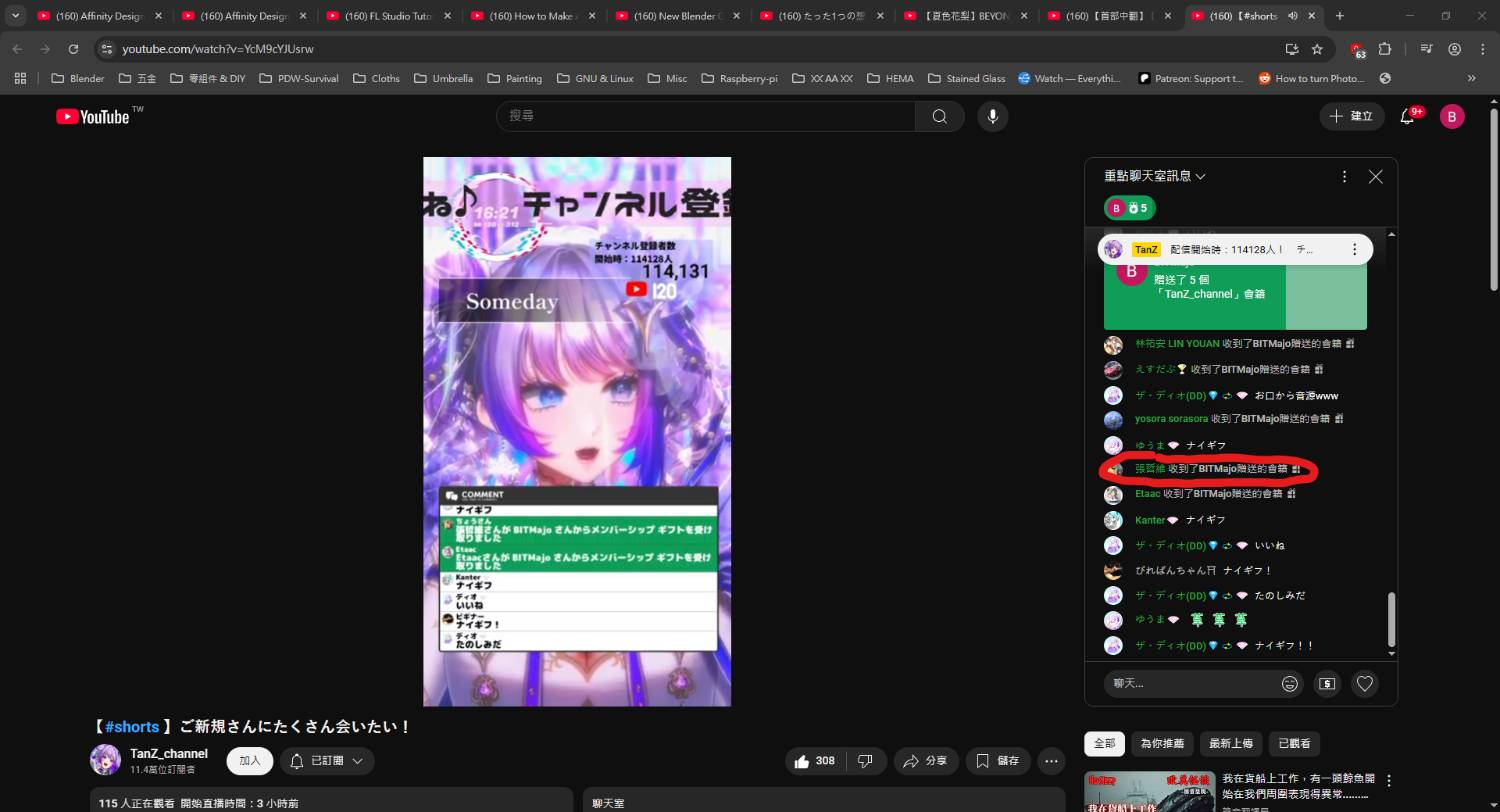Click the address bar URL
1500x812 pixels.
pyautogui.click(x=218, y=49)
